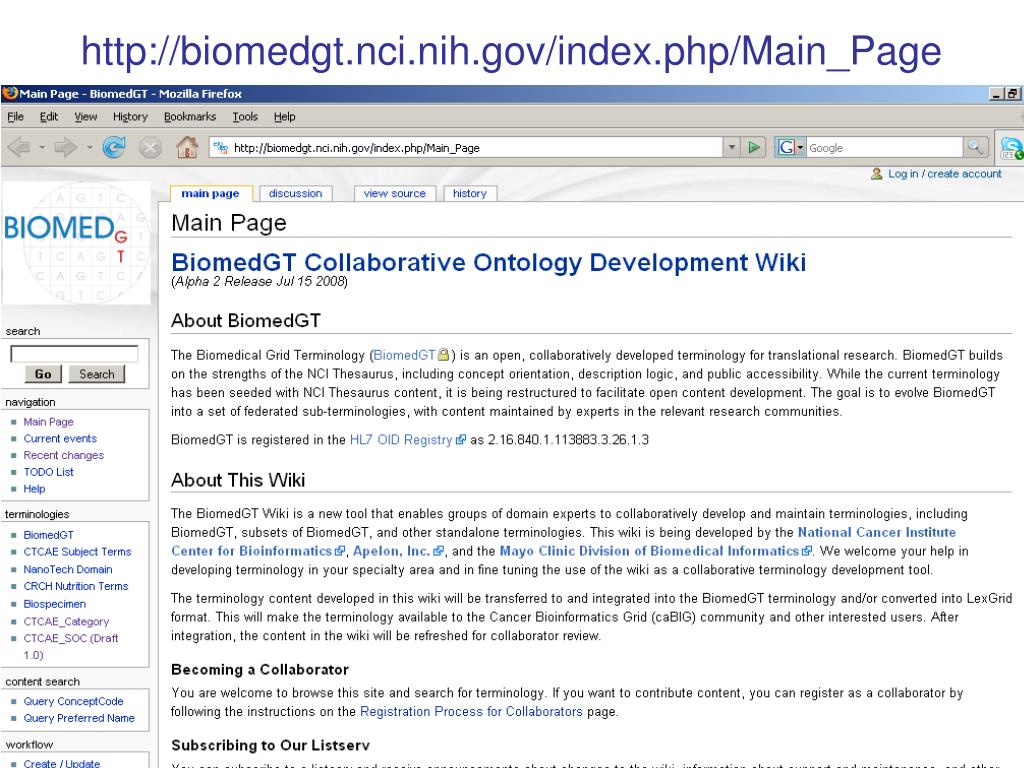
Task: Open the address bar history dropdown
Action: point(732,148)
